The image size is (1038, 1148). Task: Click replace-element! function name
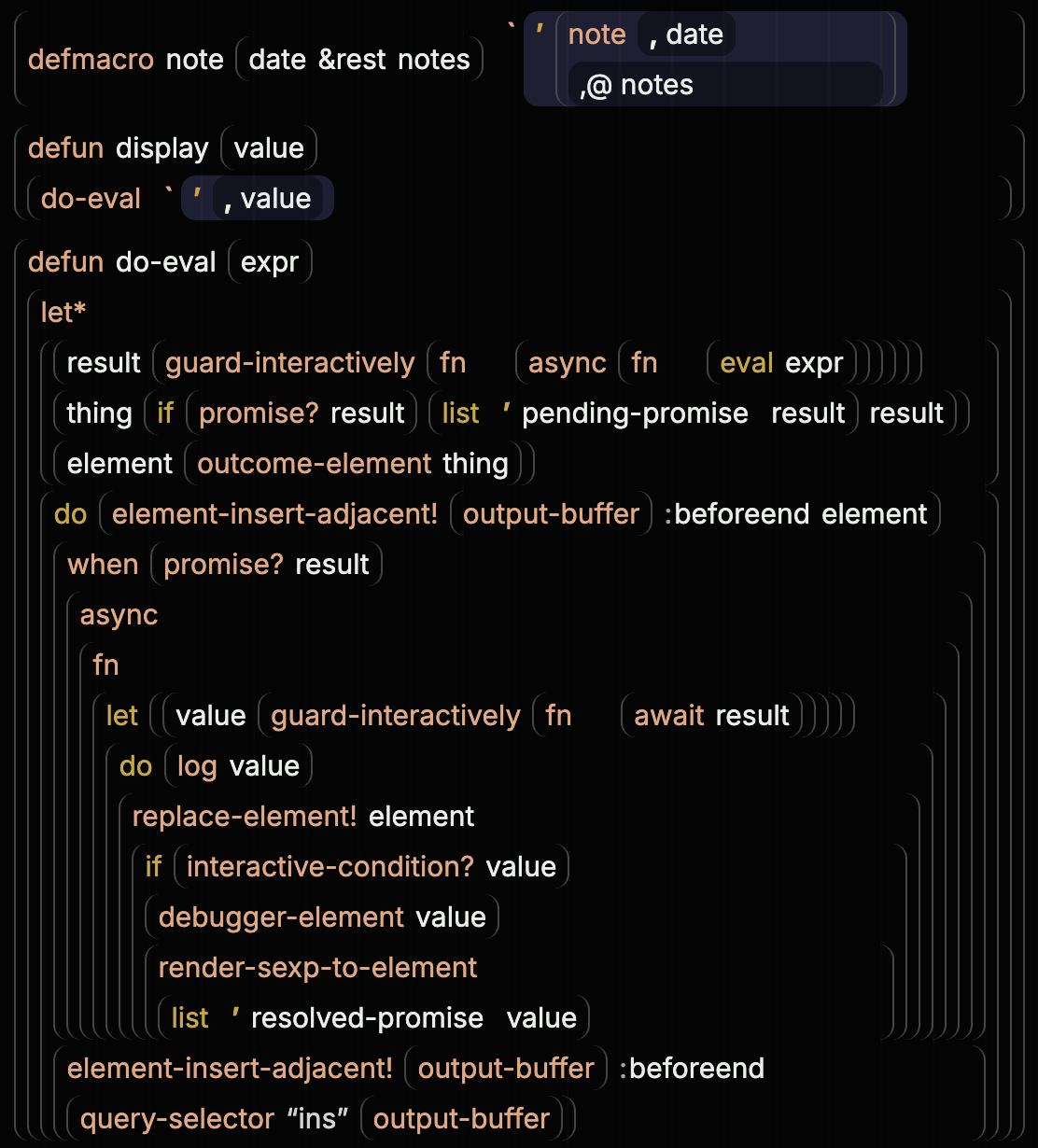tap(245, 817)
